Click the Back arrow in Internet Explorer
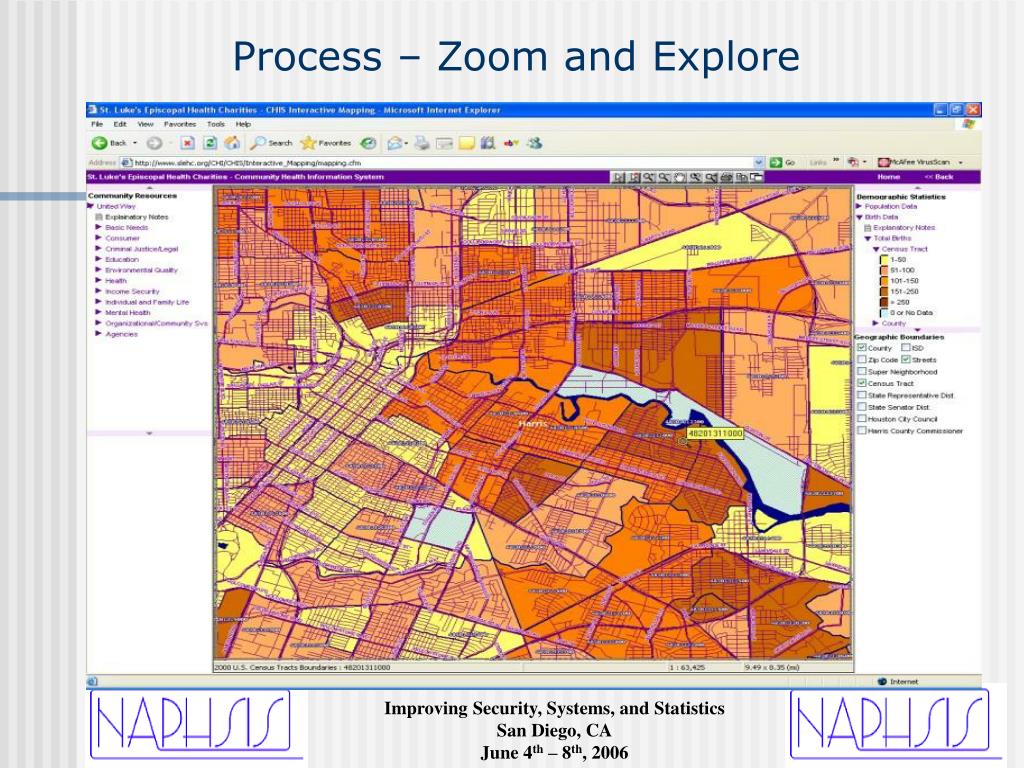Viewport: 1024px width, 768px height. 100,143
